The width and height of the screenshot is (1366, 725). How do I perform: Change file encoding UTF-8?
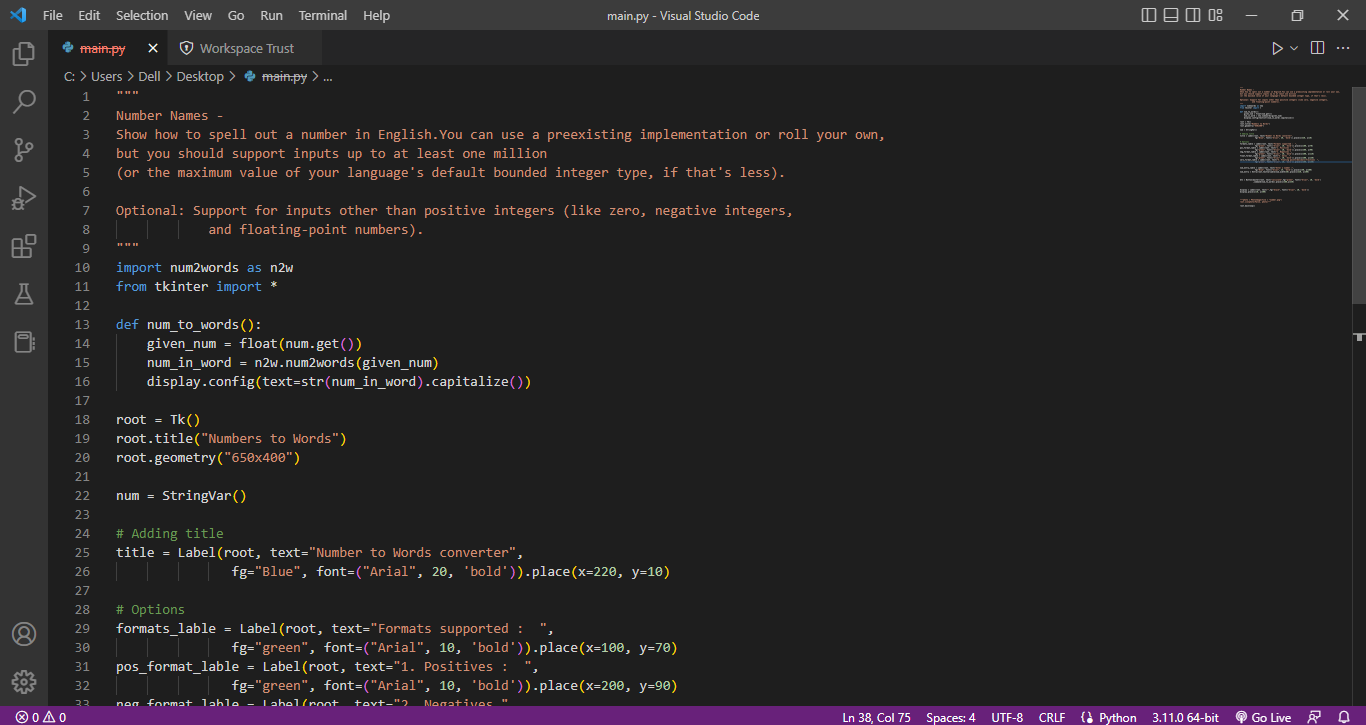point(1007,717)
